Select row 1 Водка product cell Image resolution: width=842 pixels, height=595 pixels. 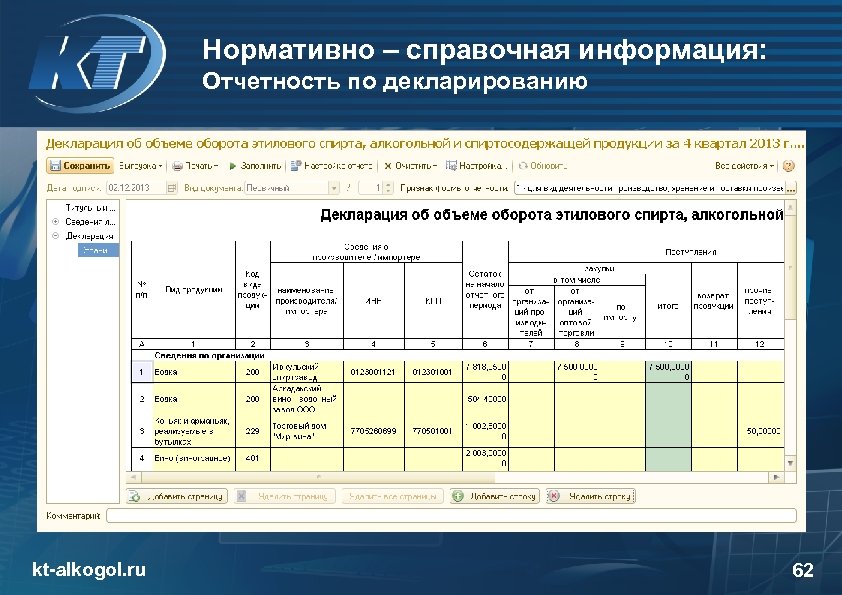194,372
